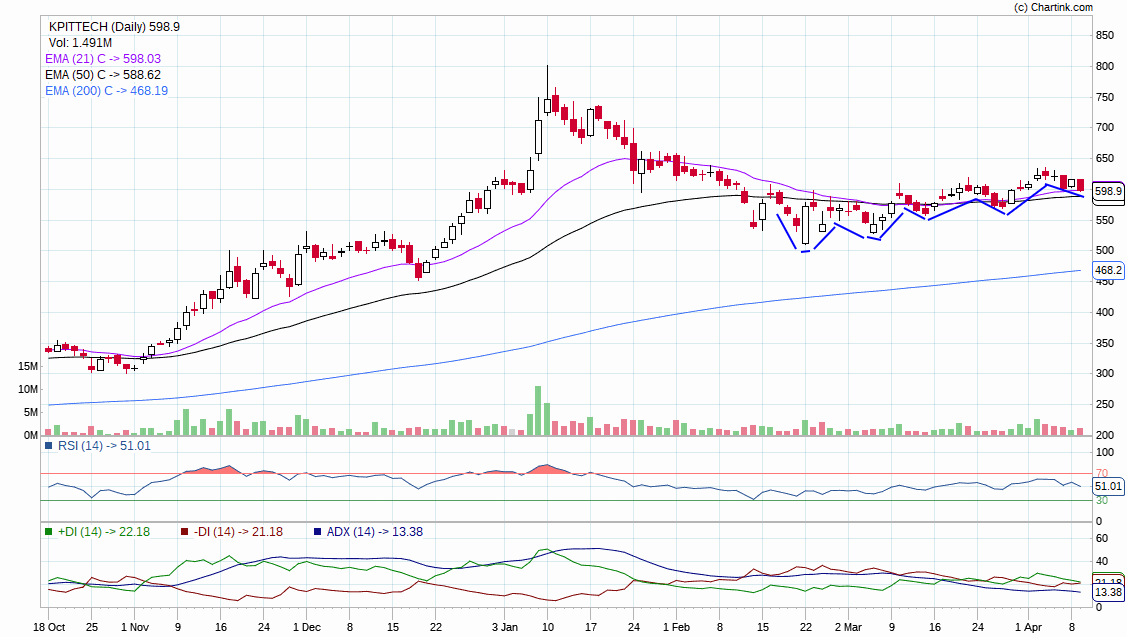Click the 800 price axis label
The width and height of the screenshot is (1127, 637).
point(1105,66)
